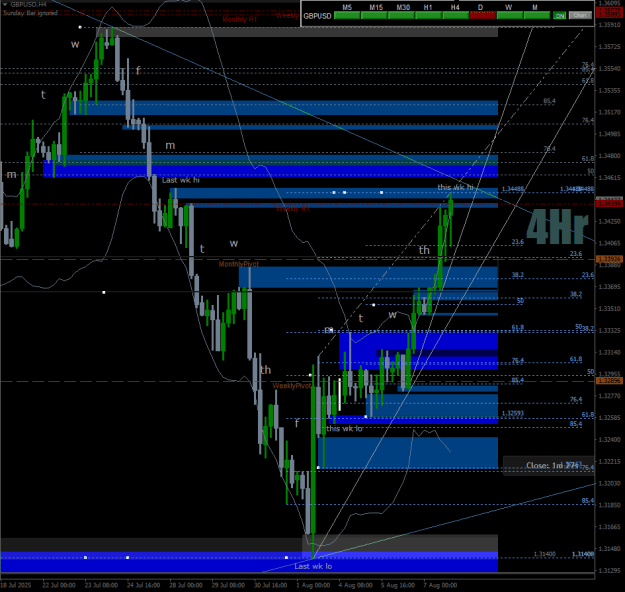Click the large 4Hr timeframe label
625x592 pixels.
tap(557, 228)
